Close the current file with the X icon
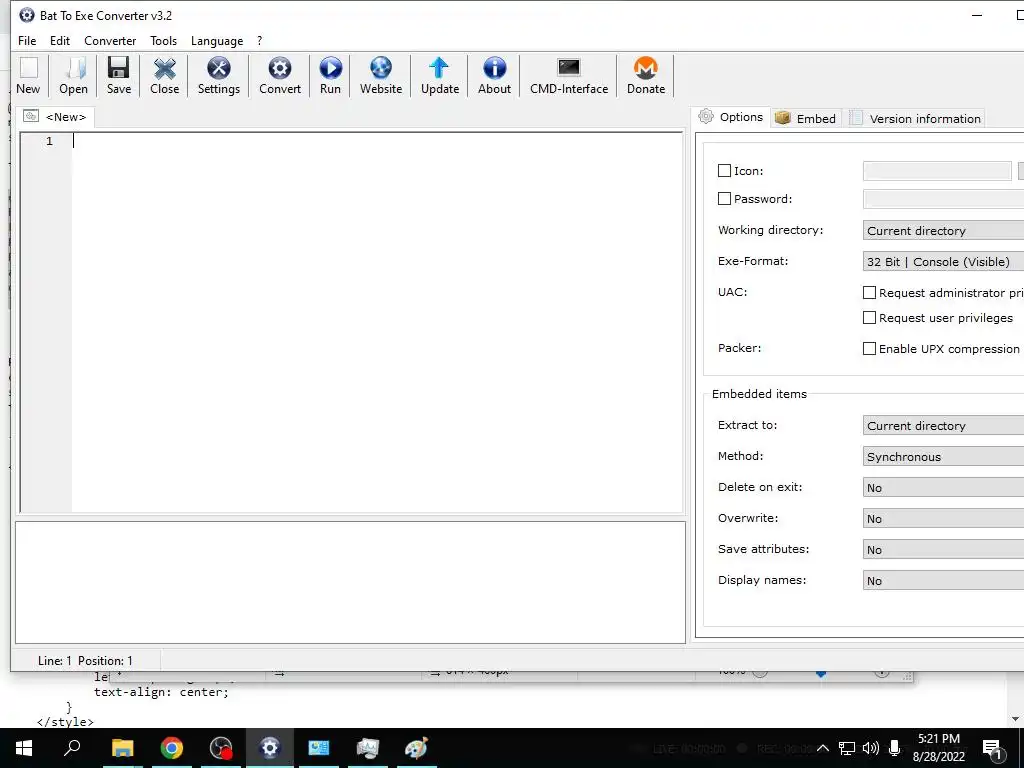This screenshot has height=768, width=1024. point(165,76)
